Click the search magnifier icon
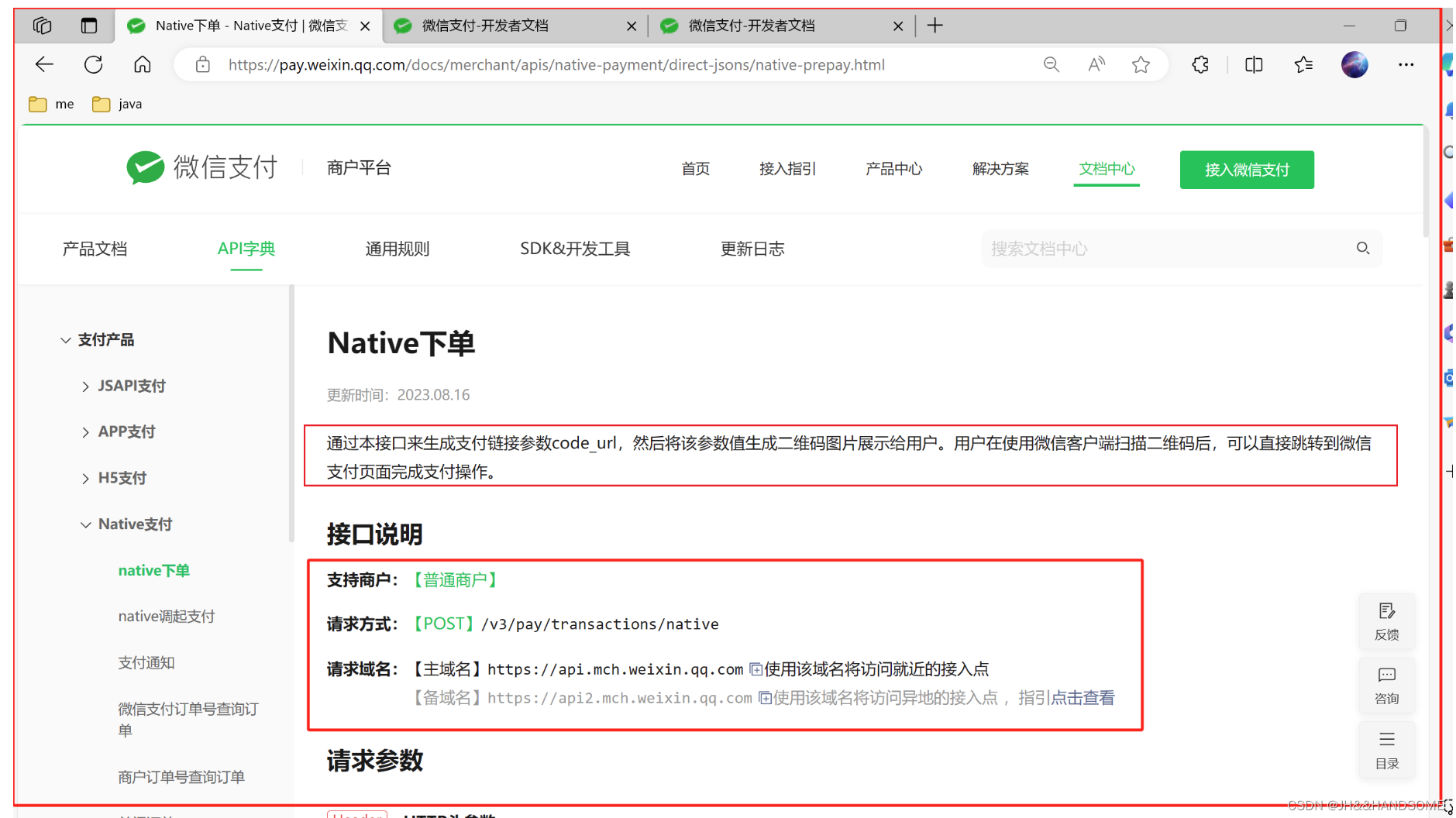1456x818 pixels. [1363, 248]
